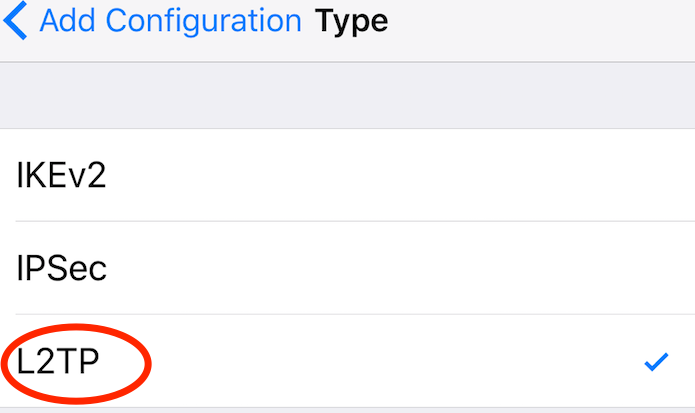Go back to Add Configuration

point(170,21)
